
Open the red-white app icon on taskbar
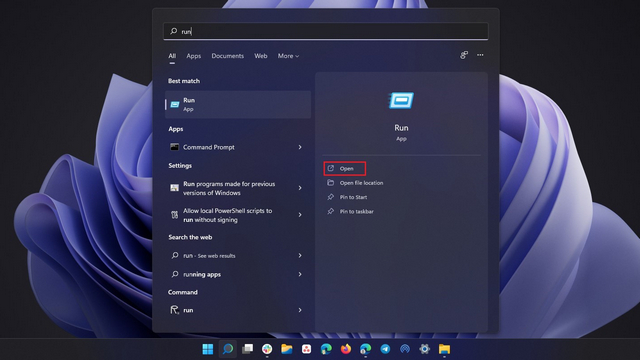coord(307,349)
